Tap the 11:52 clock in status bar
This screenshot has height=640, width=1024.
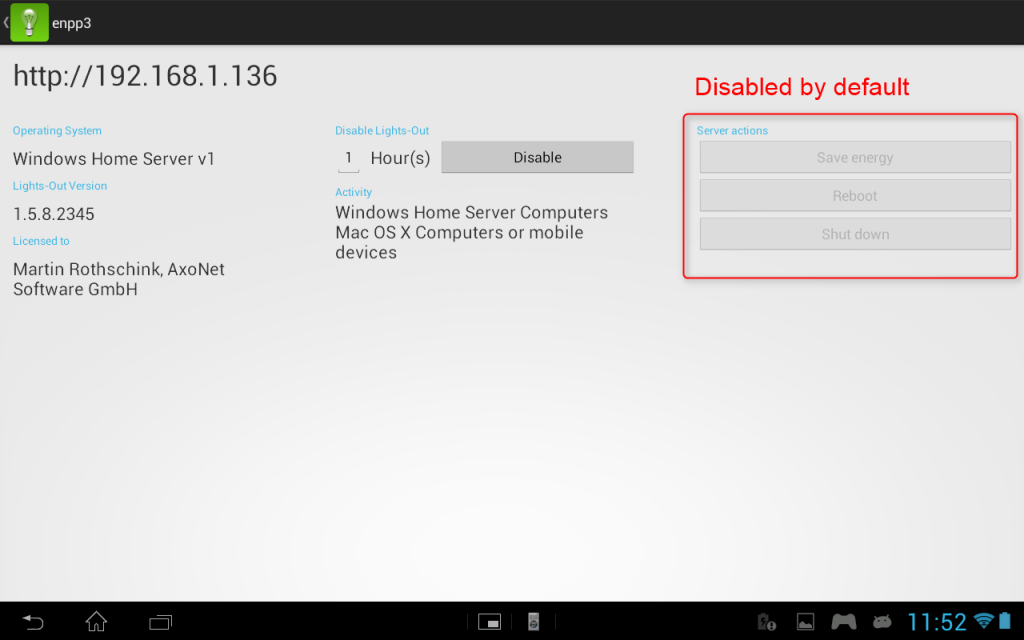(936, 622)
